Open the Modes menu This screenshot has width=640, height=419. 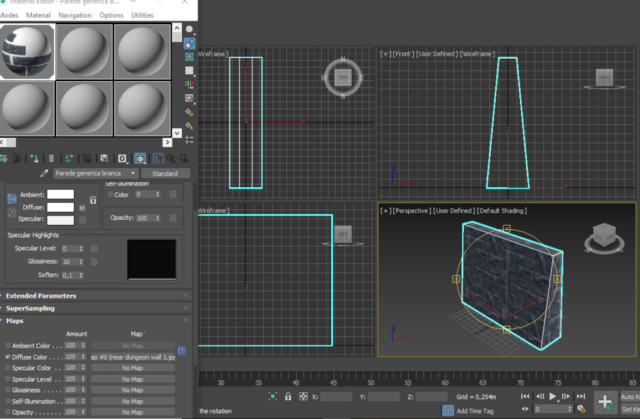(9, 15)
